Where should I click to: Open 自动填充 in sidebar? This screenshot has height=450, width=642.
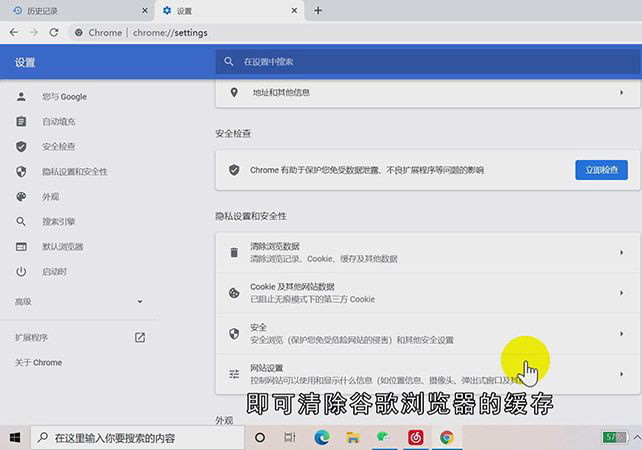pyautogui.click(x=59, y=122)
